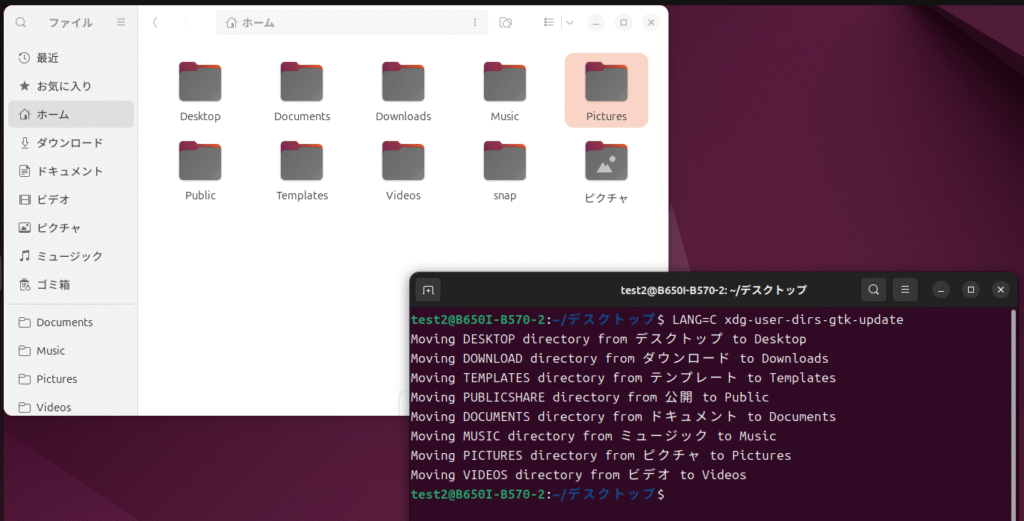The height and width of the screenshot is (521, 1024).
Task: Open the snap folder
Action: pyautogui.click(x=504, y=170)
